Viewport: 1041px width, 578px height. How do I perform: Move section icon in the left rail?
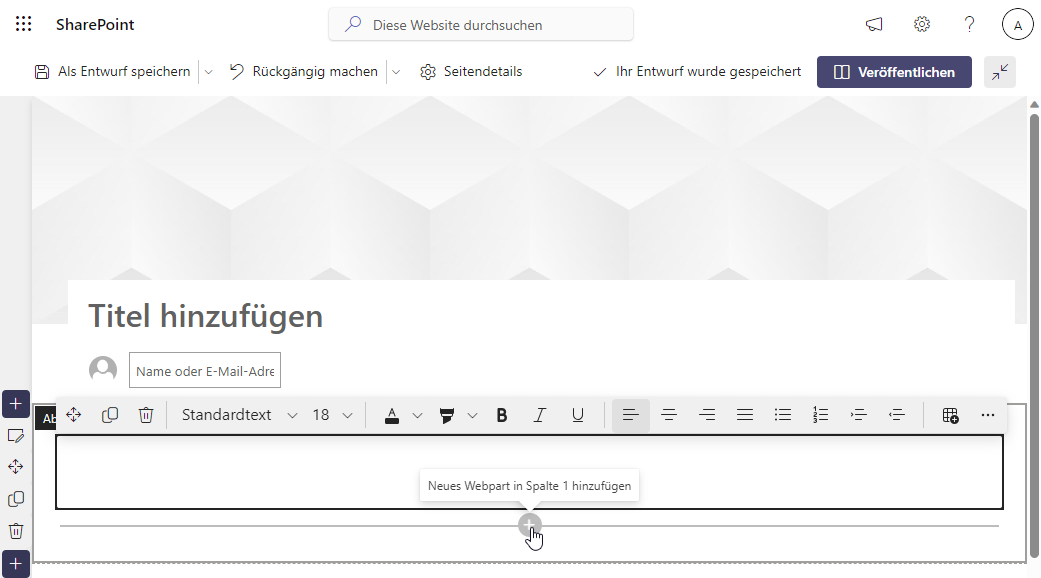click(16, 467)
